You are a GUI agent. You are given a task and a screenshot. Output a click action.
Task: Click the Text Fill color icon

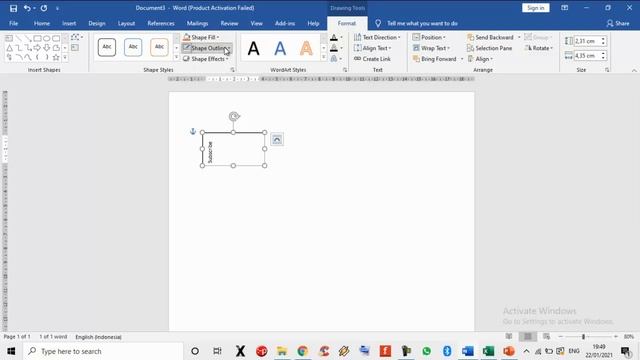(334, 38)
